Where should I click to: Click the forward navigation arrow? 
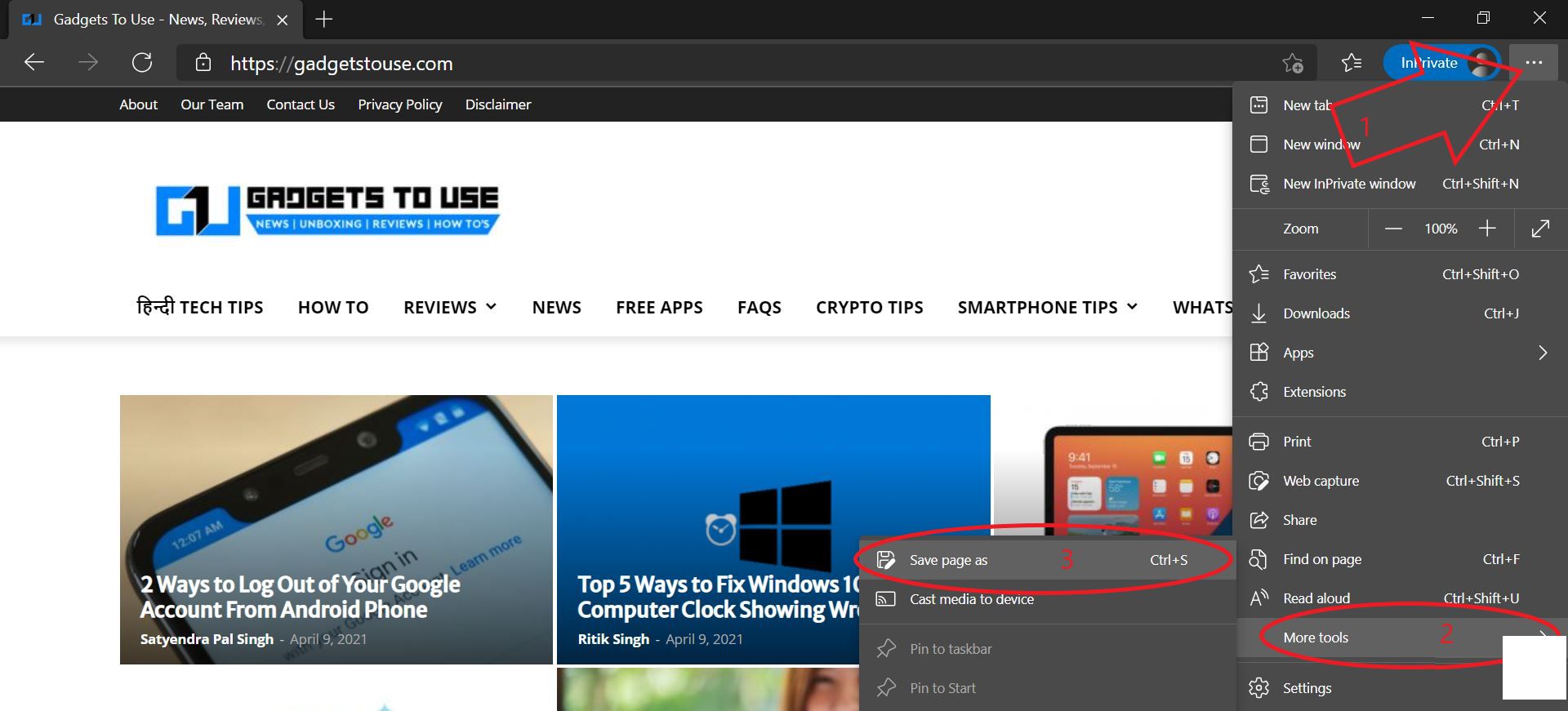point(88,63)
